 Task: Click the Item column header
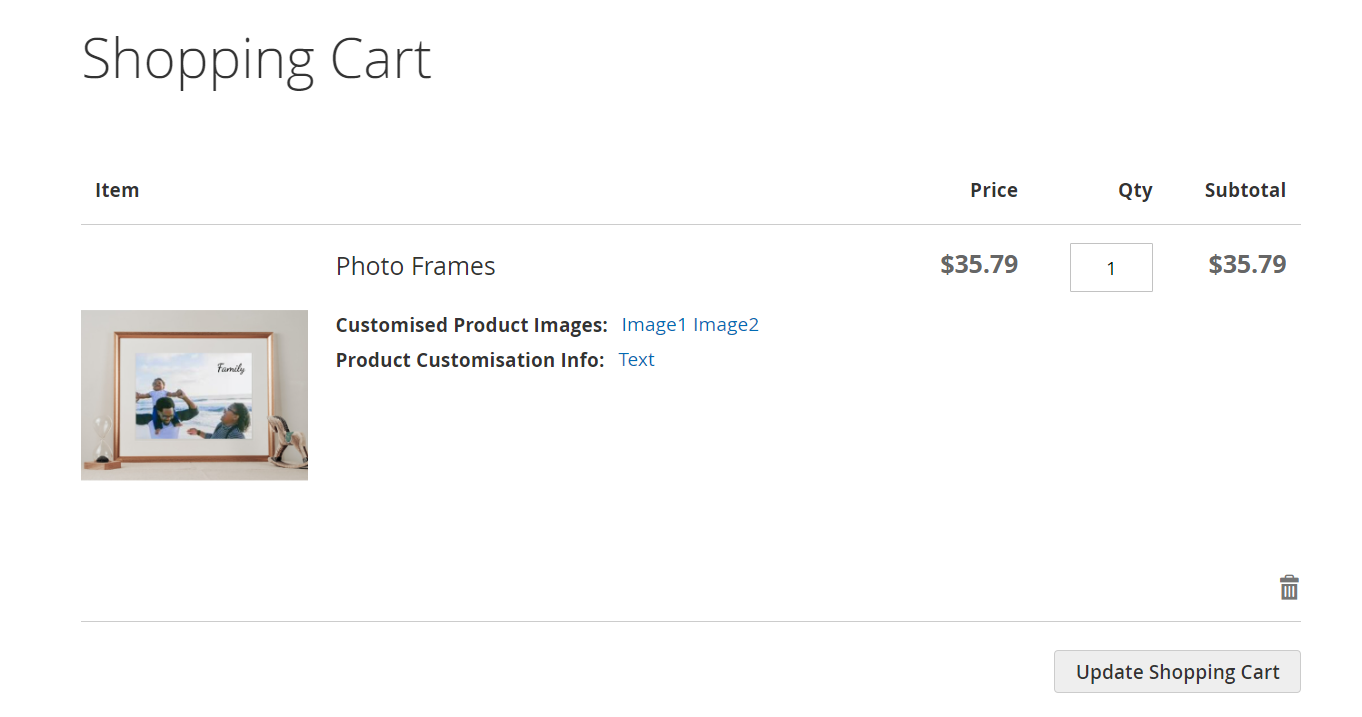117,190
